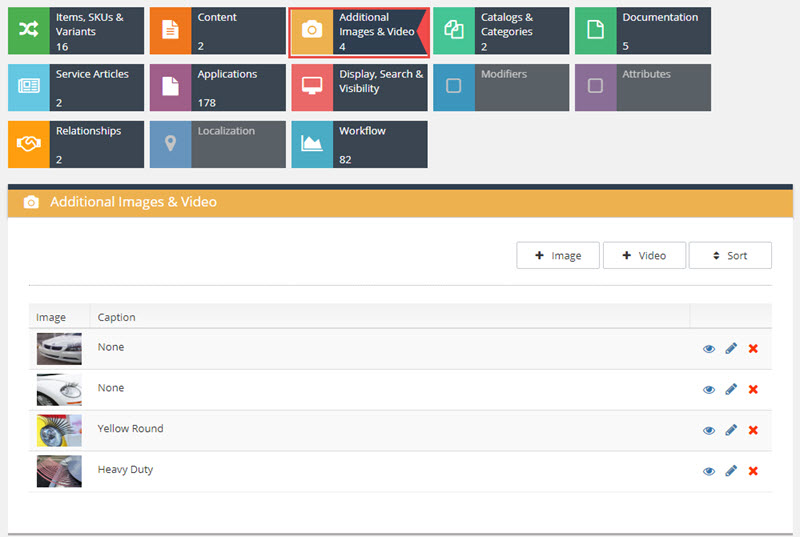Click the greyed Localization label
Image resolution: width=800 pixels, height=537 pixels.
pos(226,131)
